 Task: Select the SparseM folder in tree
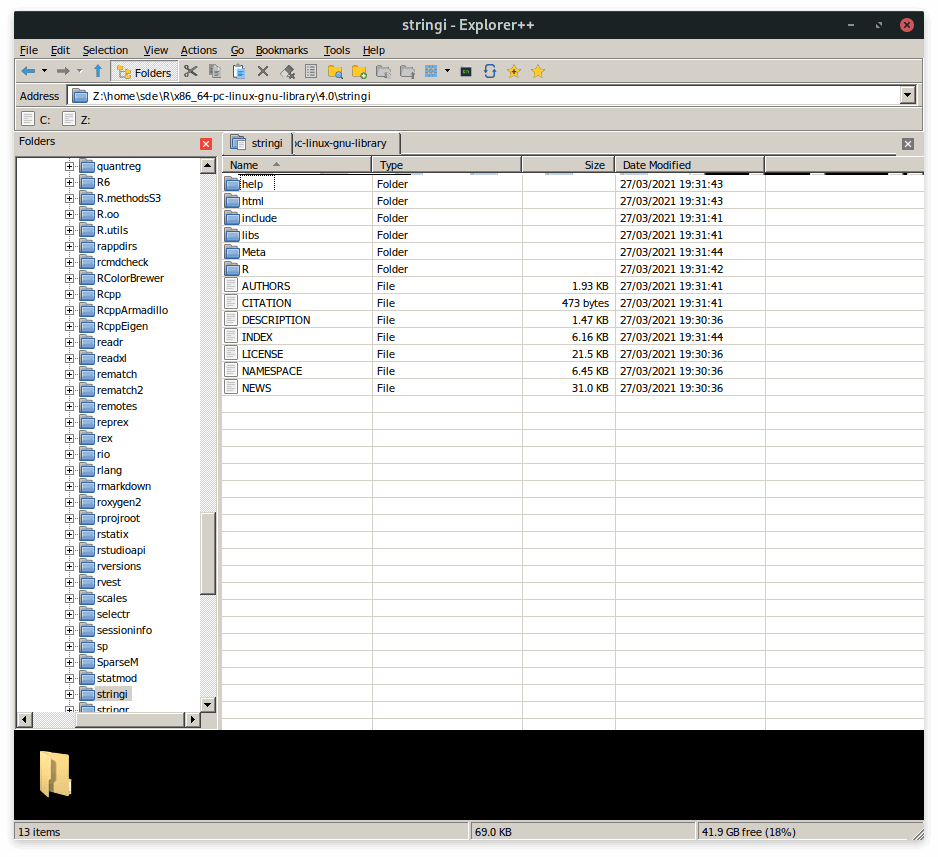coord(110,662)
